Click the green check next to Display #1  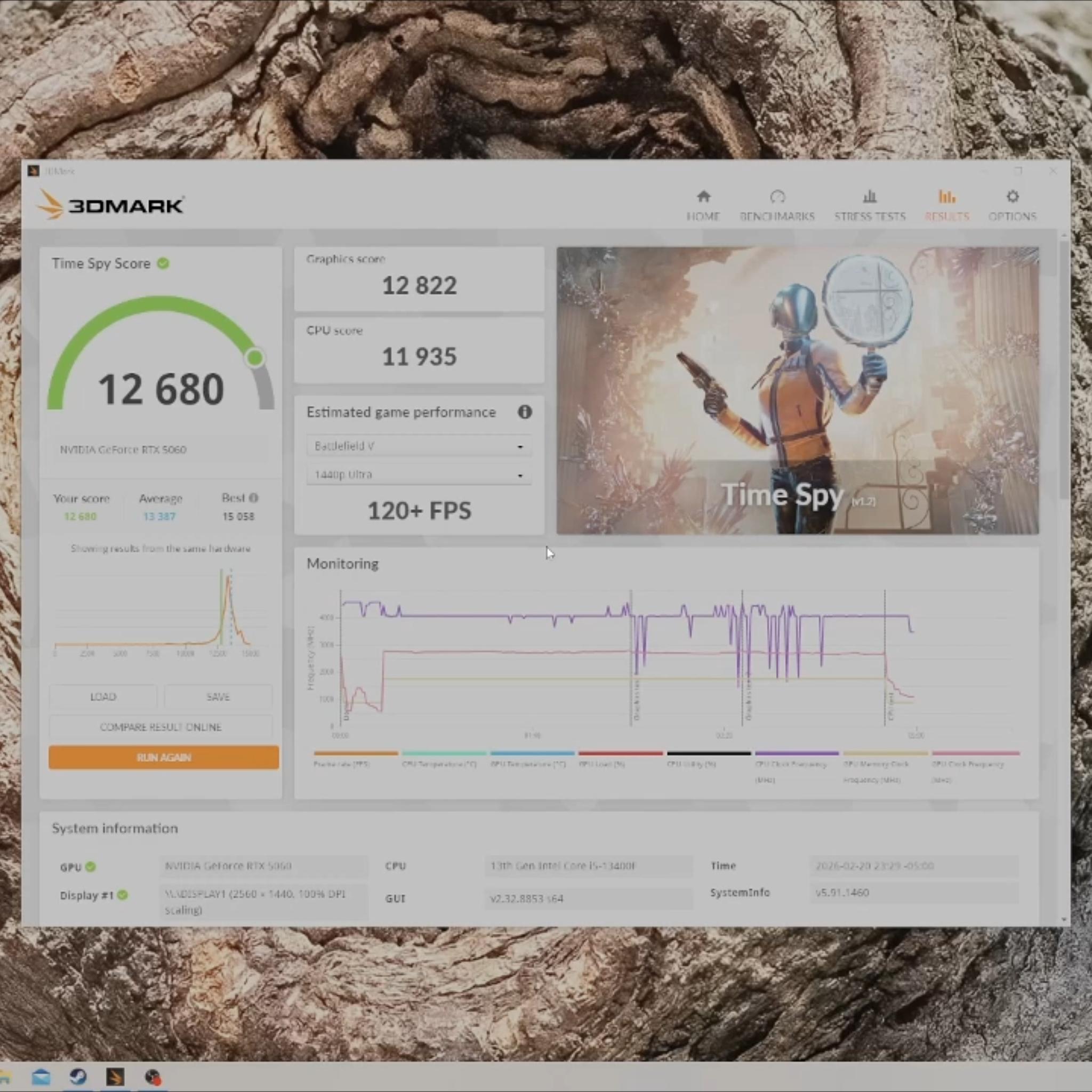click(123, 895)
